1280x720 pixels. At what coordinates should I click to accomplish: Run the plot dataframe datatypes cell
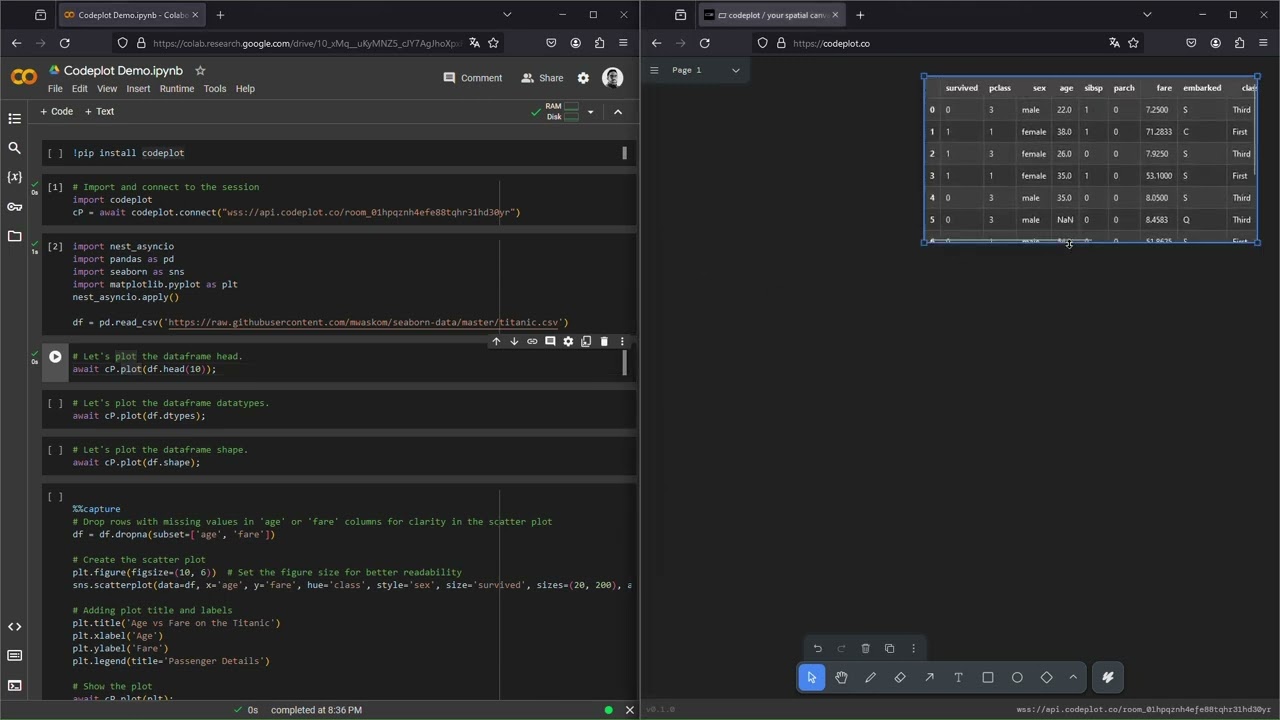[x=55, y=403]
